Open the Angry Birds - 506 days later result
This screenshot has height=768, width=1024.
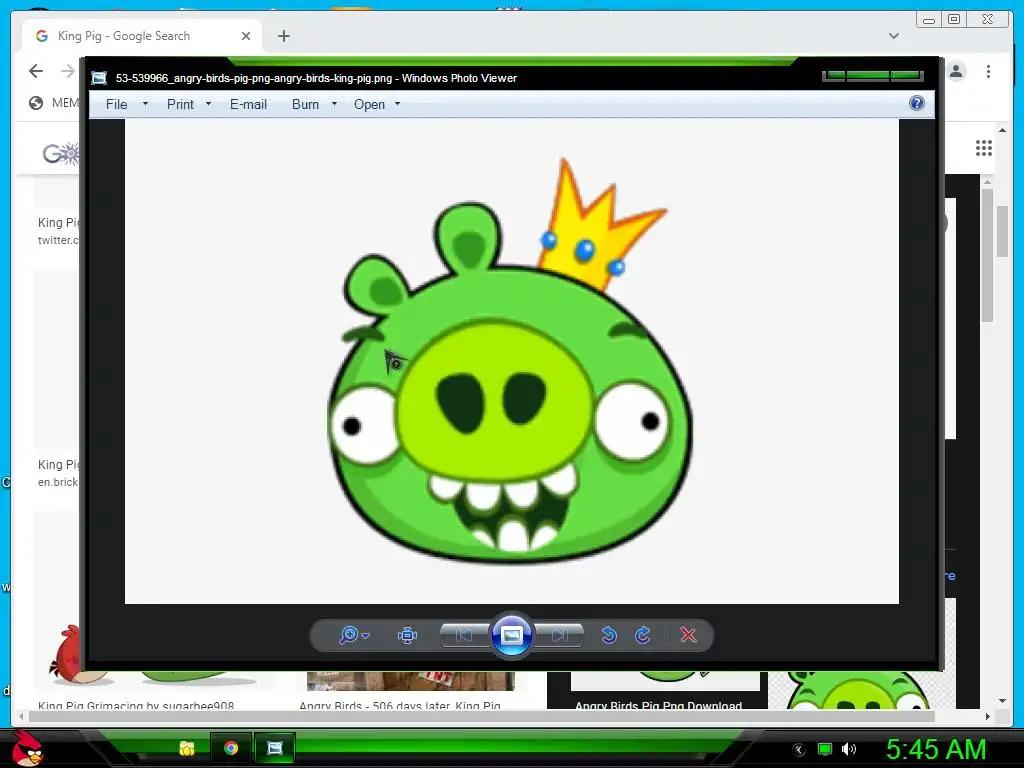click(x=400, y=705)
